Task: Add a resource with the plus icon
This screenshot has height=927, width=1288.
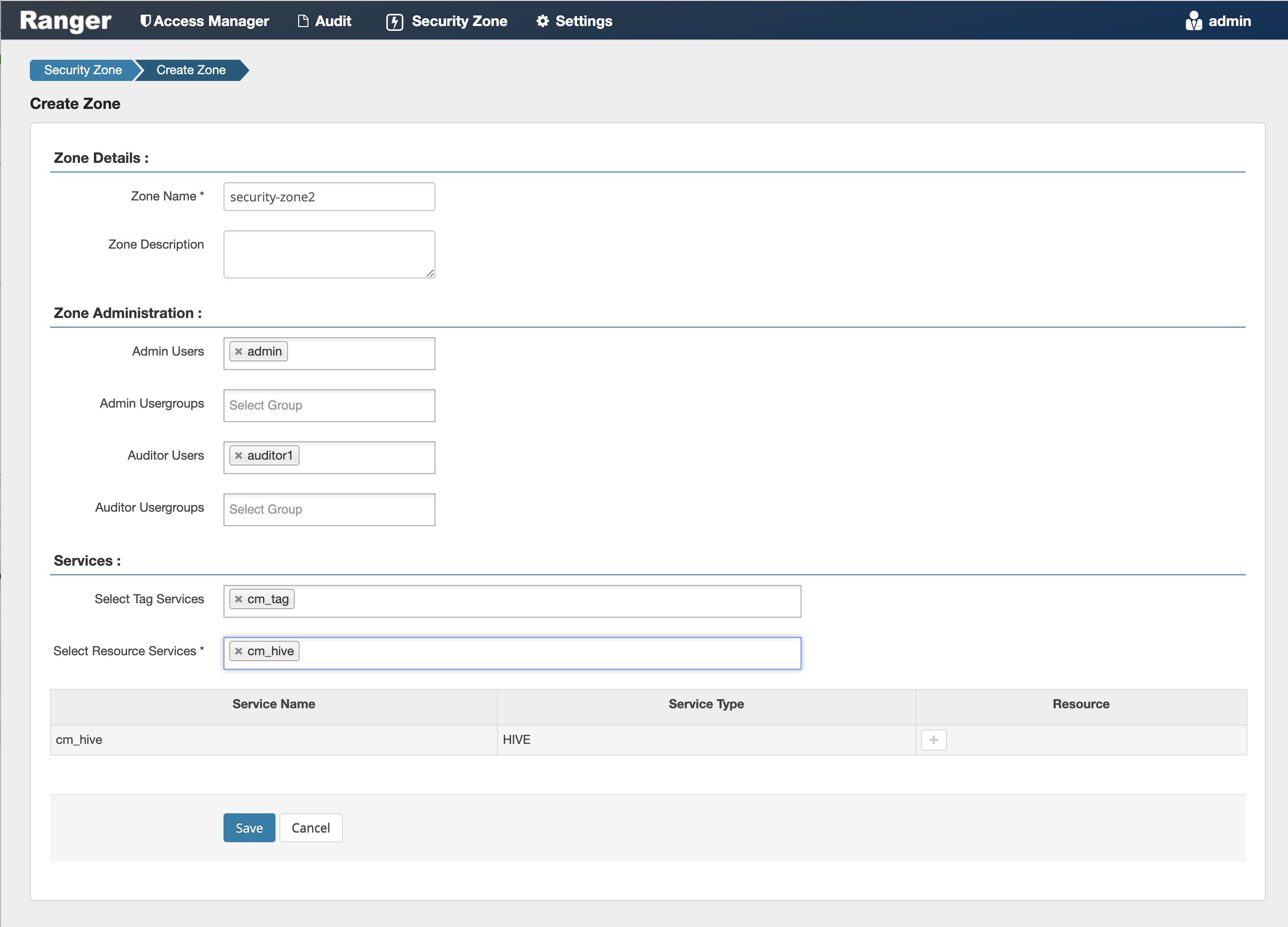Action: click(933, 740)
